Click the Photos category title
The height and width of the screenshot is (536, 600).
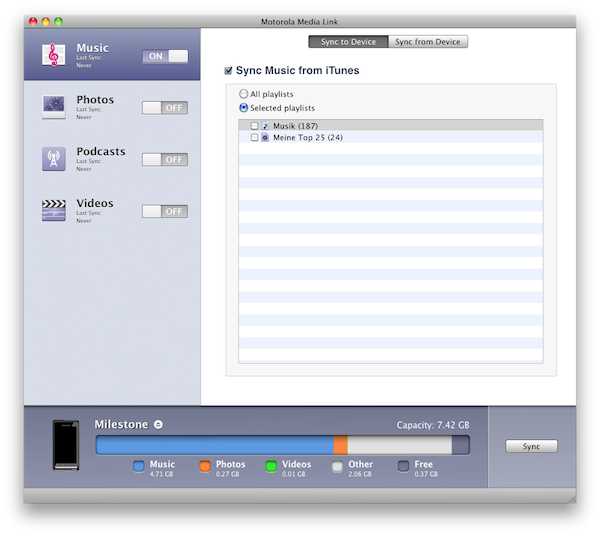coord(95,99)
